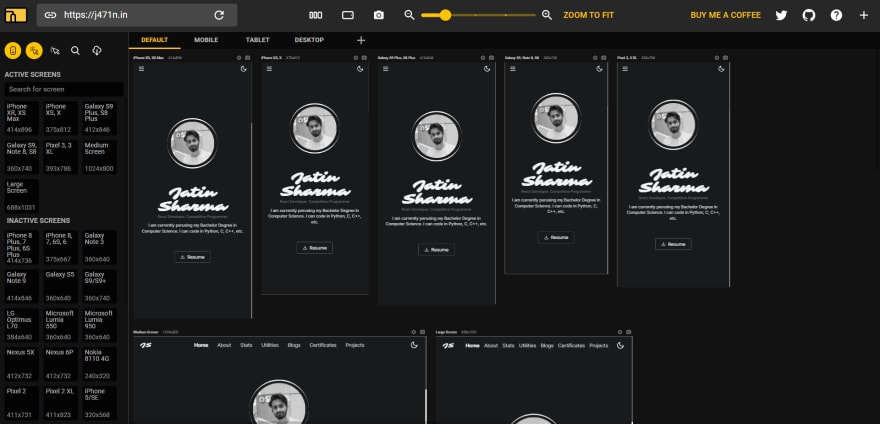Viewport: 880px width, 424px height.
Task: Open hamburger menu in Galaxy S9, Note 8 preview
Action: coord(512,69)
